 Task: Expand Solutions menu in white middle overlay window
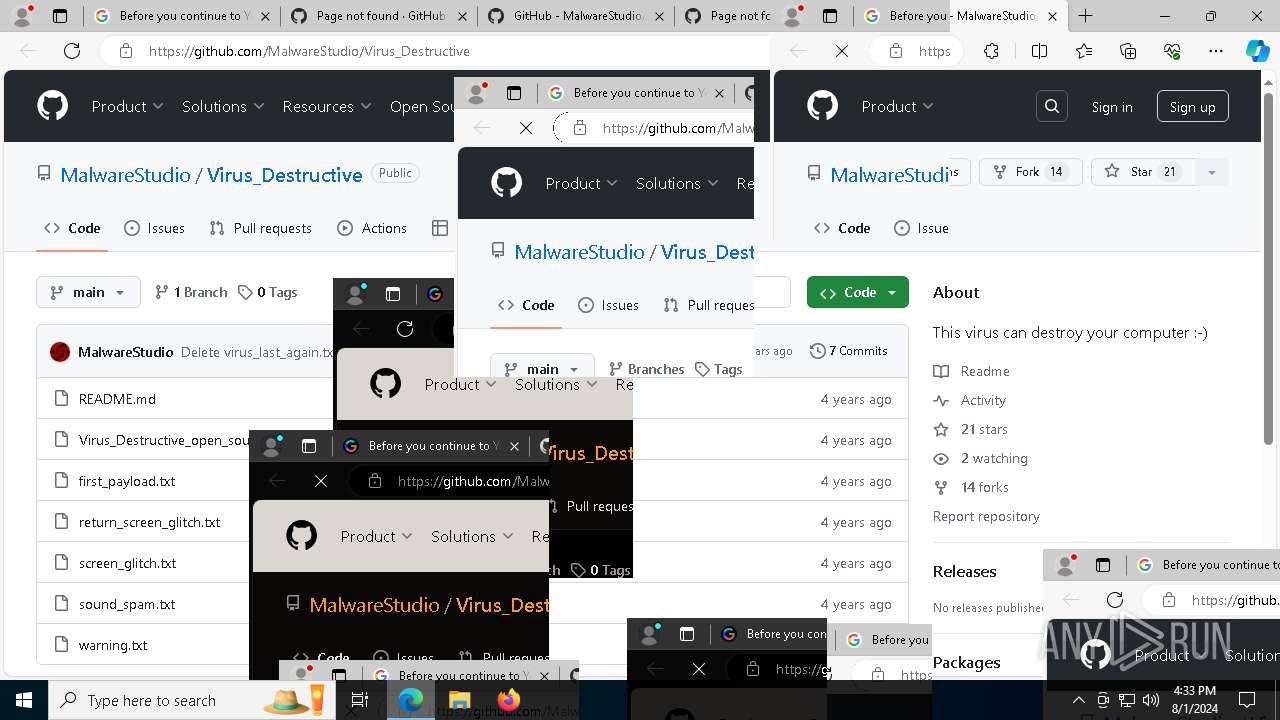point(677,183)
